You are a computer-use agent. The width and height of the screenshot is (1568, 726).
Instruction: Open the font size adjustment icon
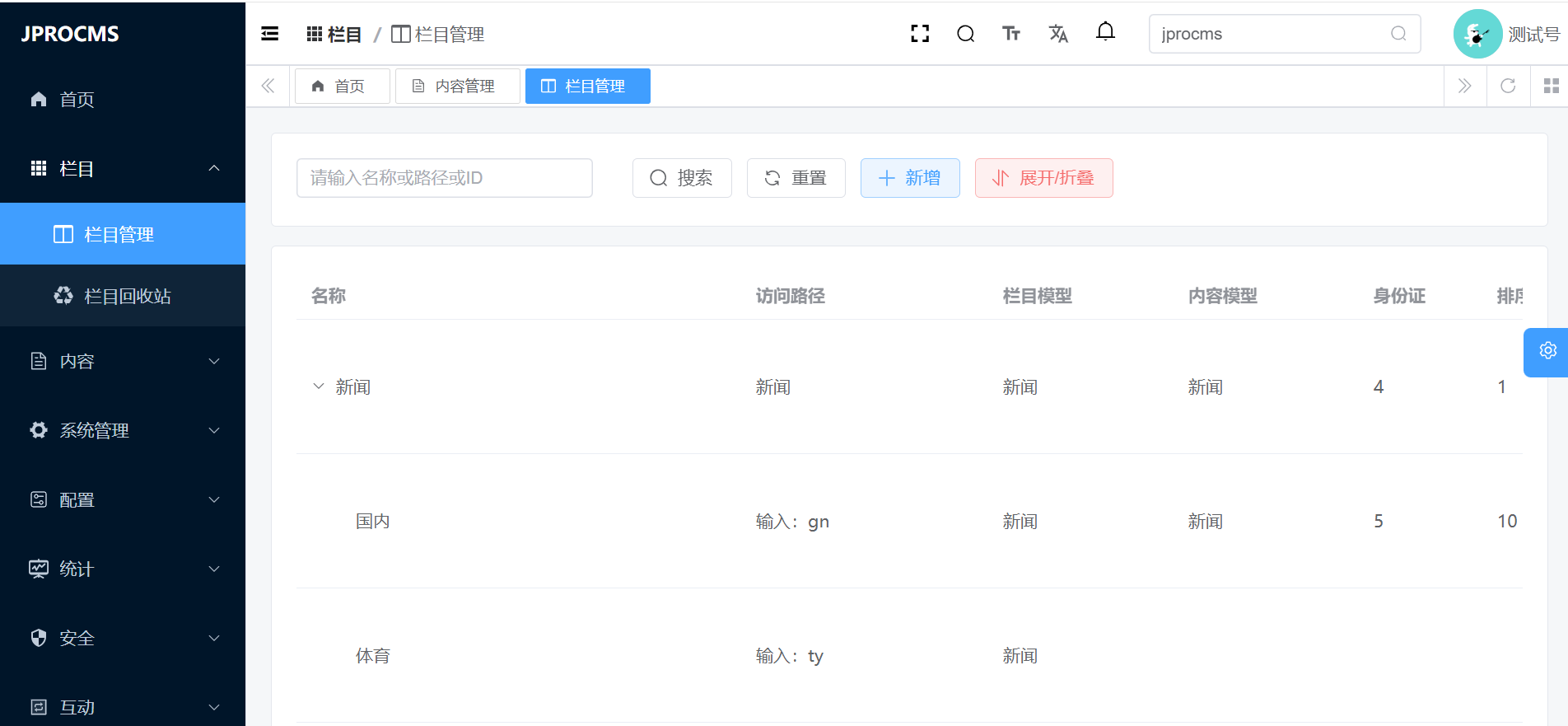click(x=1011, y=34)
